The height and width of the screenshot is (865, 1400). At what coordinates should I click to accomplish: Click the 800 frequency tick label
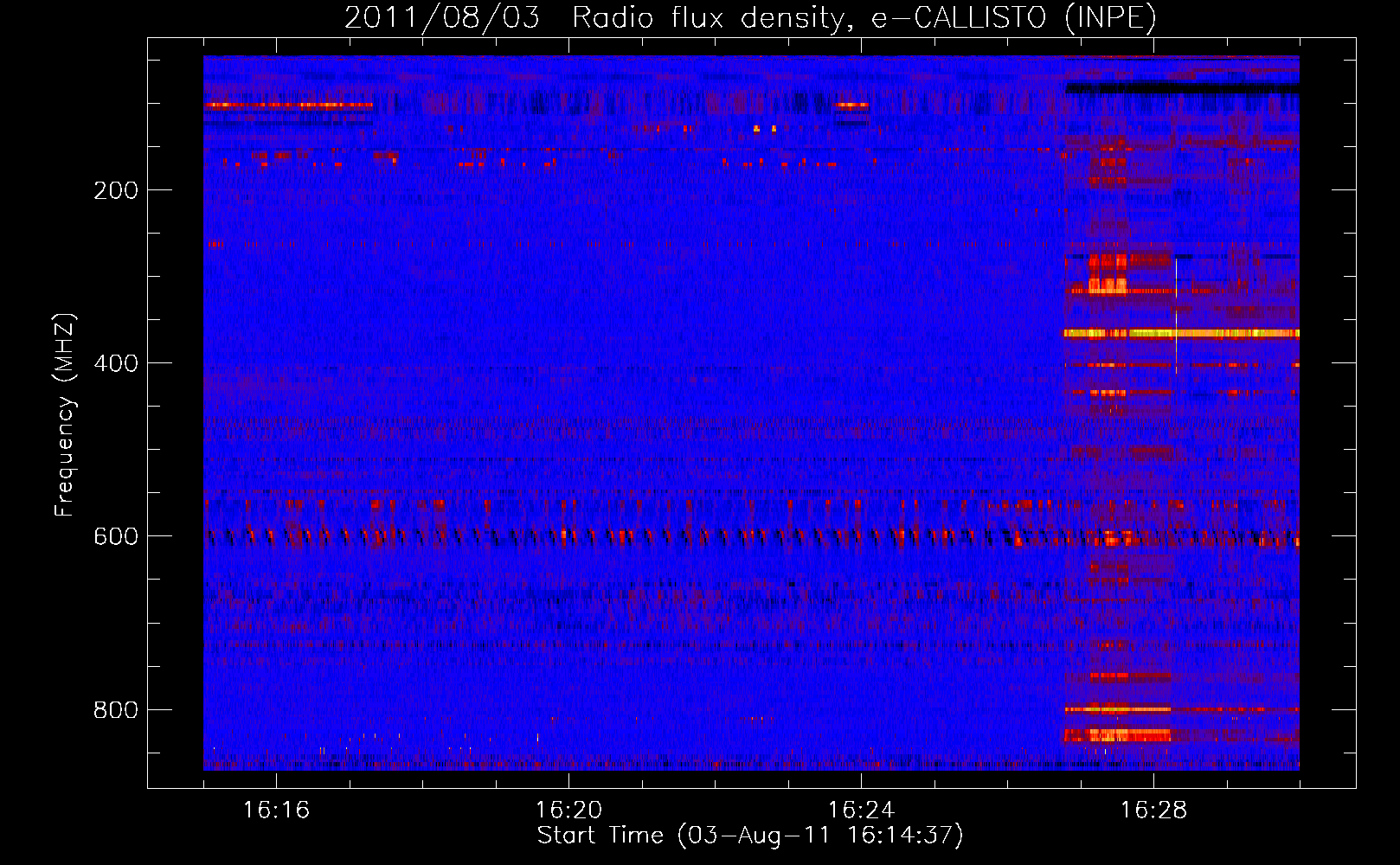click(116, 710)
